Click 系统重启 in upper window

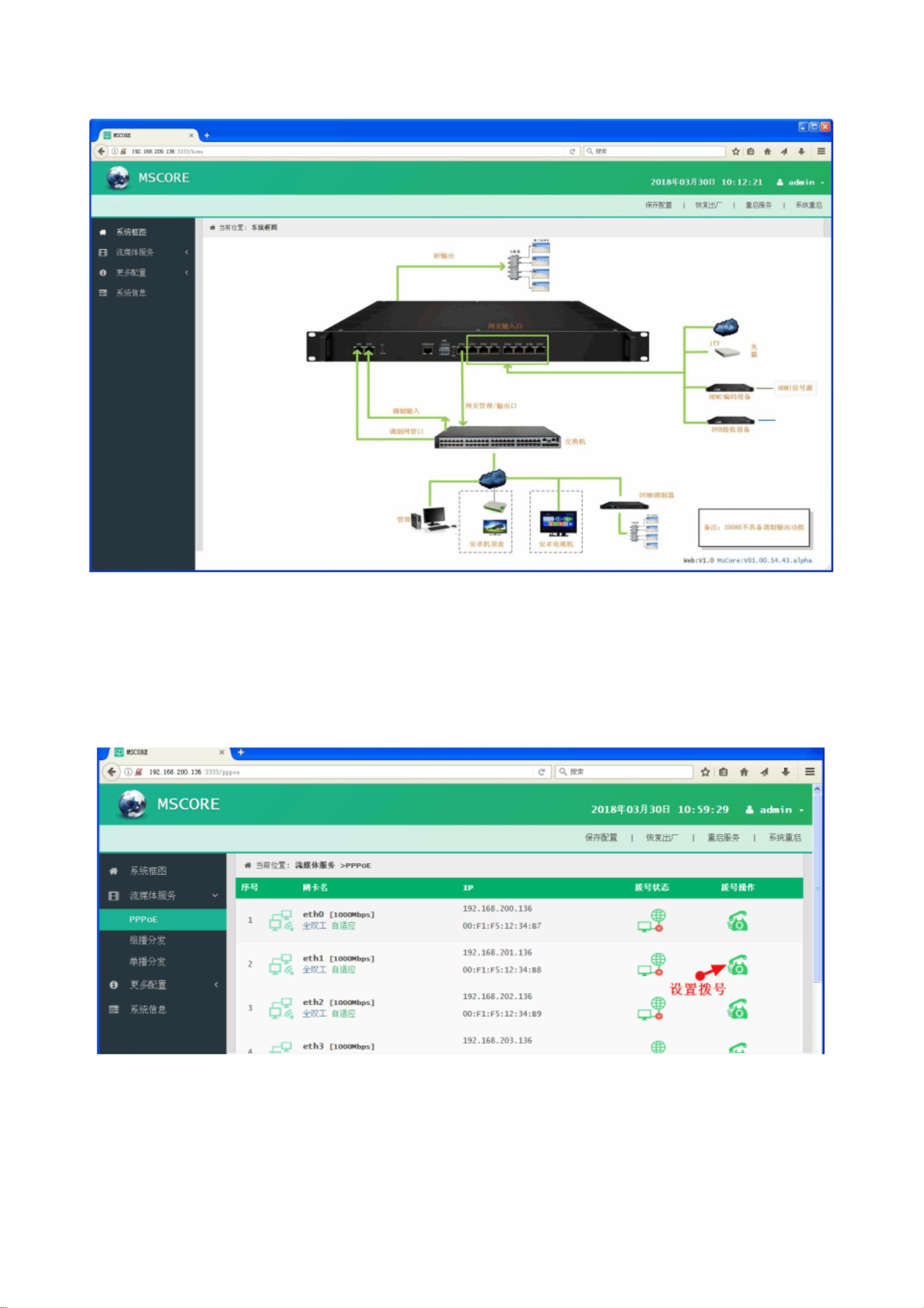809,205
